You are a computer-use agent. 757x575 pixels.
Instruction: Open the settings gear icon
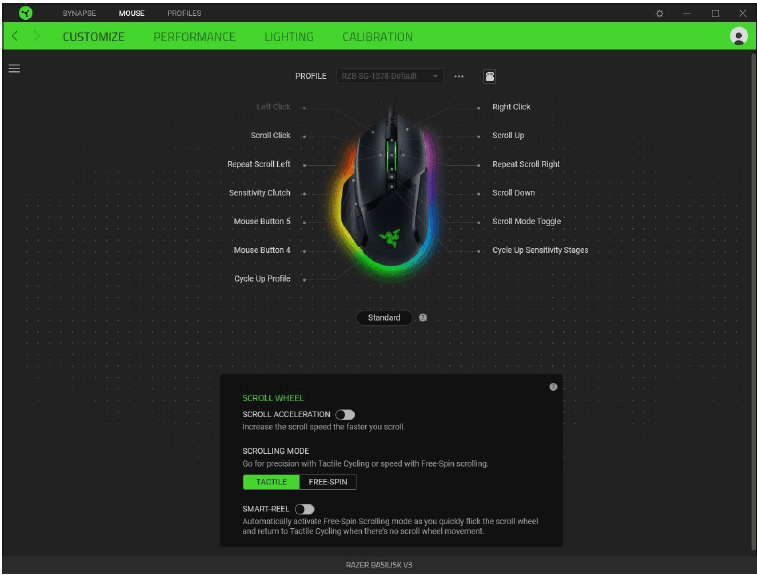pyautogui.click(x=659, y=14)
